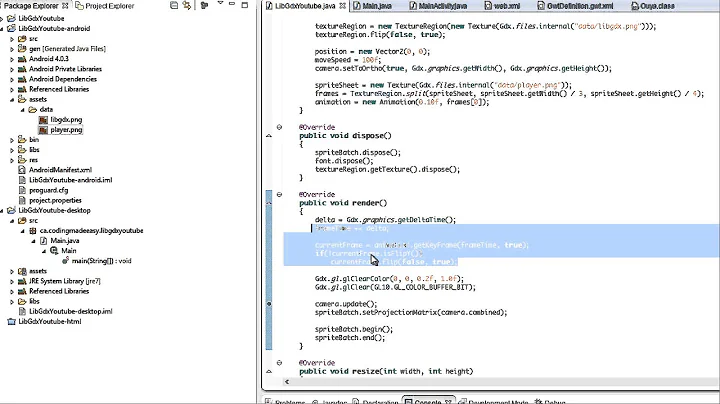
Task: Click Referenced Libraries icon in desktop project
Action: click(x=22, y=291)
